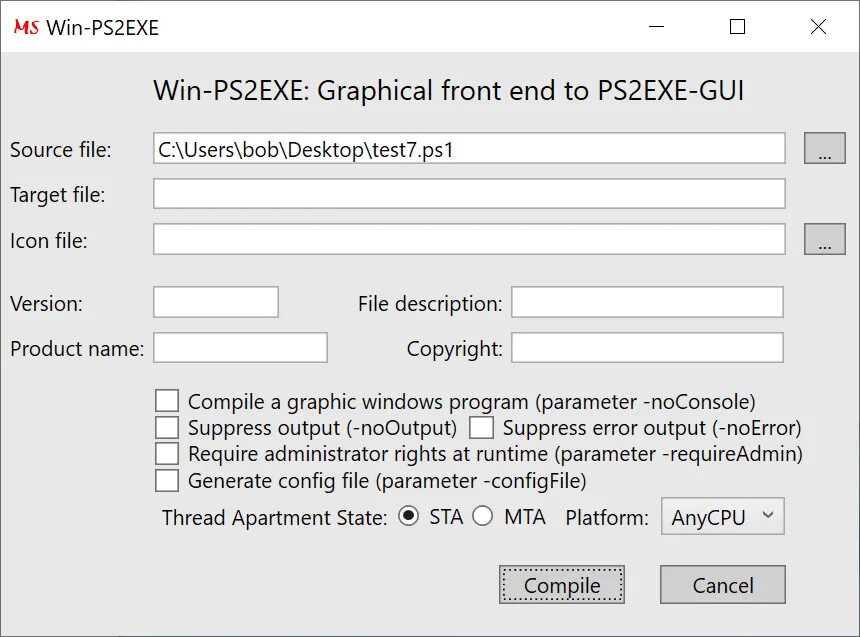Select MTA thread apartment state
Viewport: 860px width, 637px height.
[482, 516]
